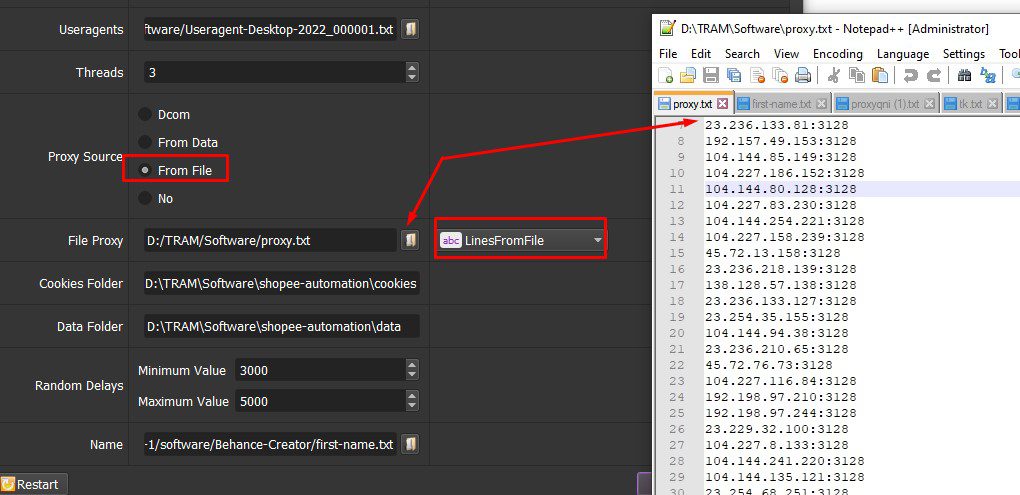This screenshot has width=1020, height=495.
Task: Open the Language menu
Action: pos(903,54)
